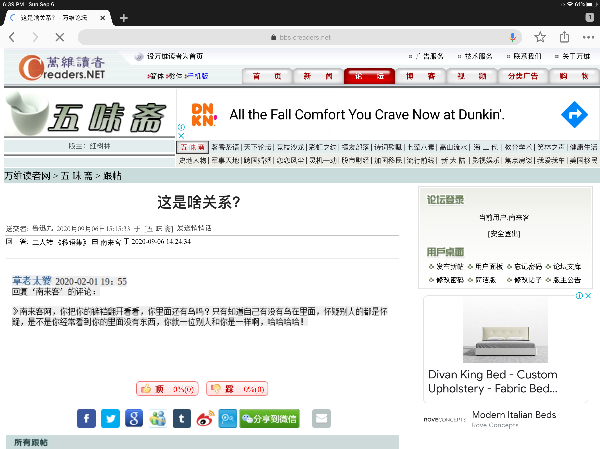Image resolution: width=600 pixels, height=449 pixels.
Task: Select the red 论坛 navigation tab
Action: [x=369, y=76]
